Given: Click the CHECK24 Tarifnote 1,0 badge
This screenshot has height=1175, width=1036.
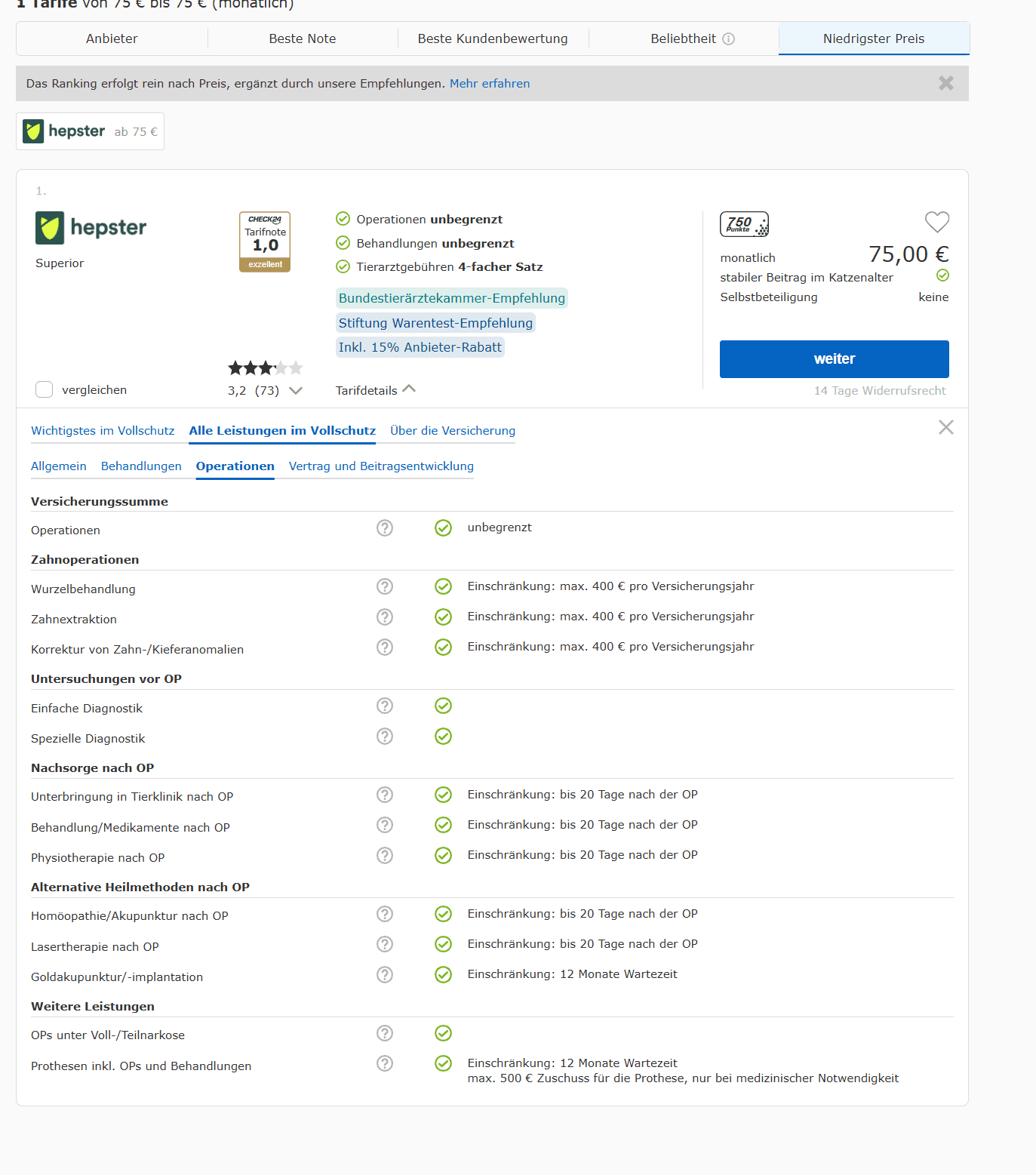Looking at the screenshot, I should click(x=265, y=241).
